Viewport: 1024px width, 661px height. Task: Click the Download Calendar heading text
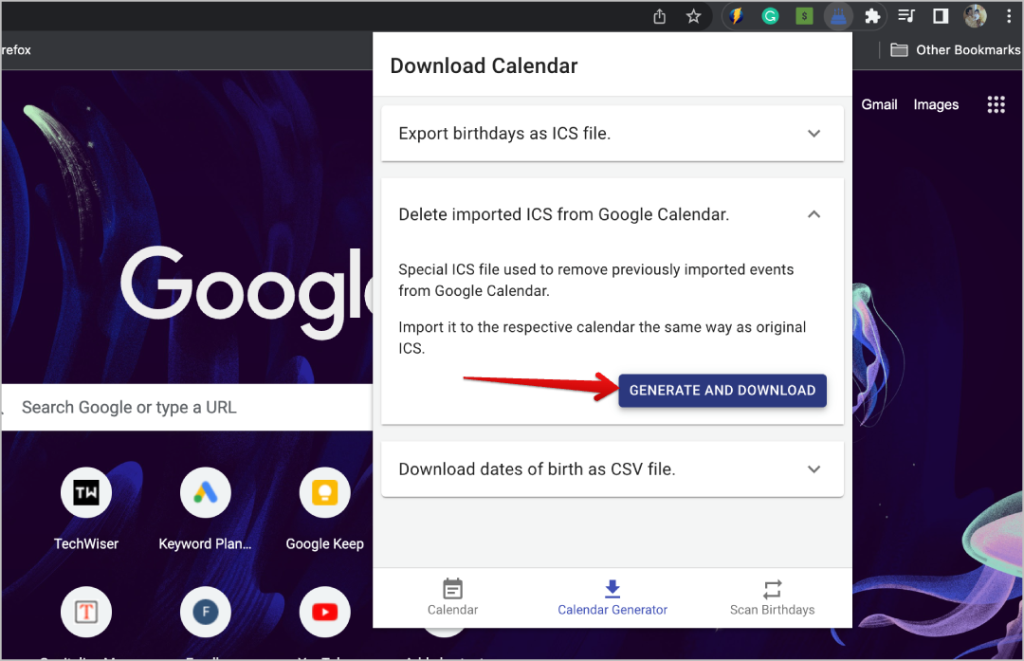click(x=484, y=66)
